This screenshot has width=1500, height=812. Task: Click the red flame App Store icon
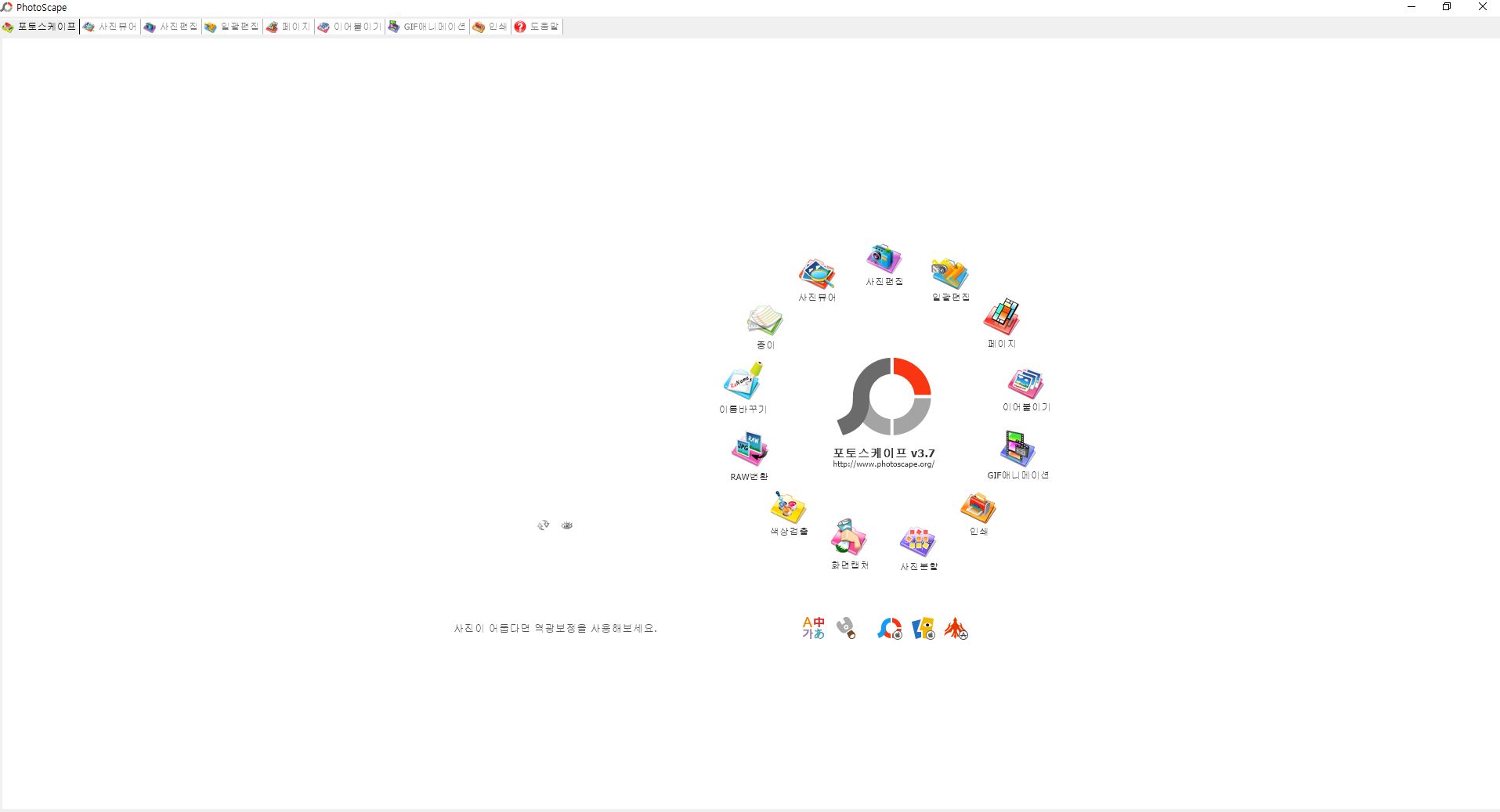pyautogui.click(x=956, y=629)
